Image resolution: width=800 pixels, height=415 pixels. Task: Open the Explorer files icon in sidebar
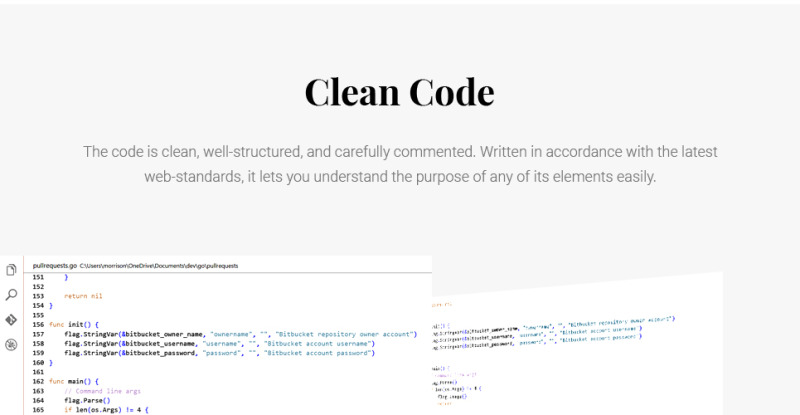[11, 270]
